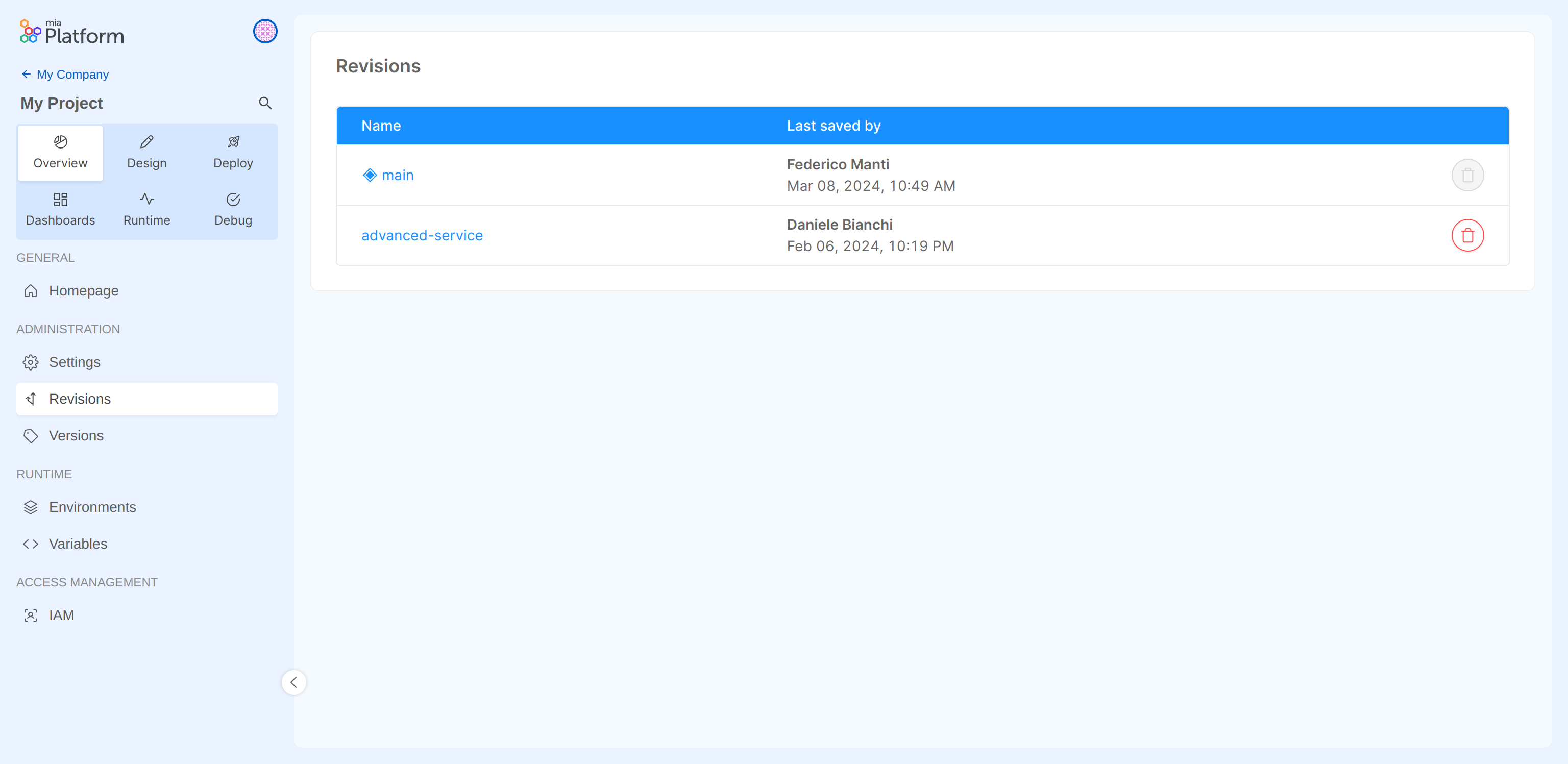Screen dimensions: 1568x764
Task: Open the user avatar menu
Action: click(x=265, y=31)
